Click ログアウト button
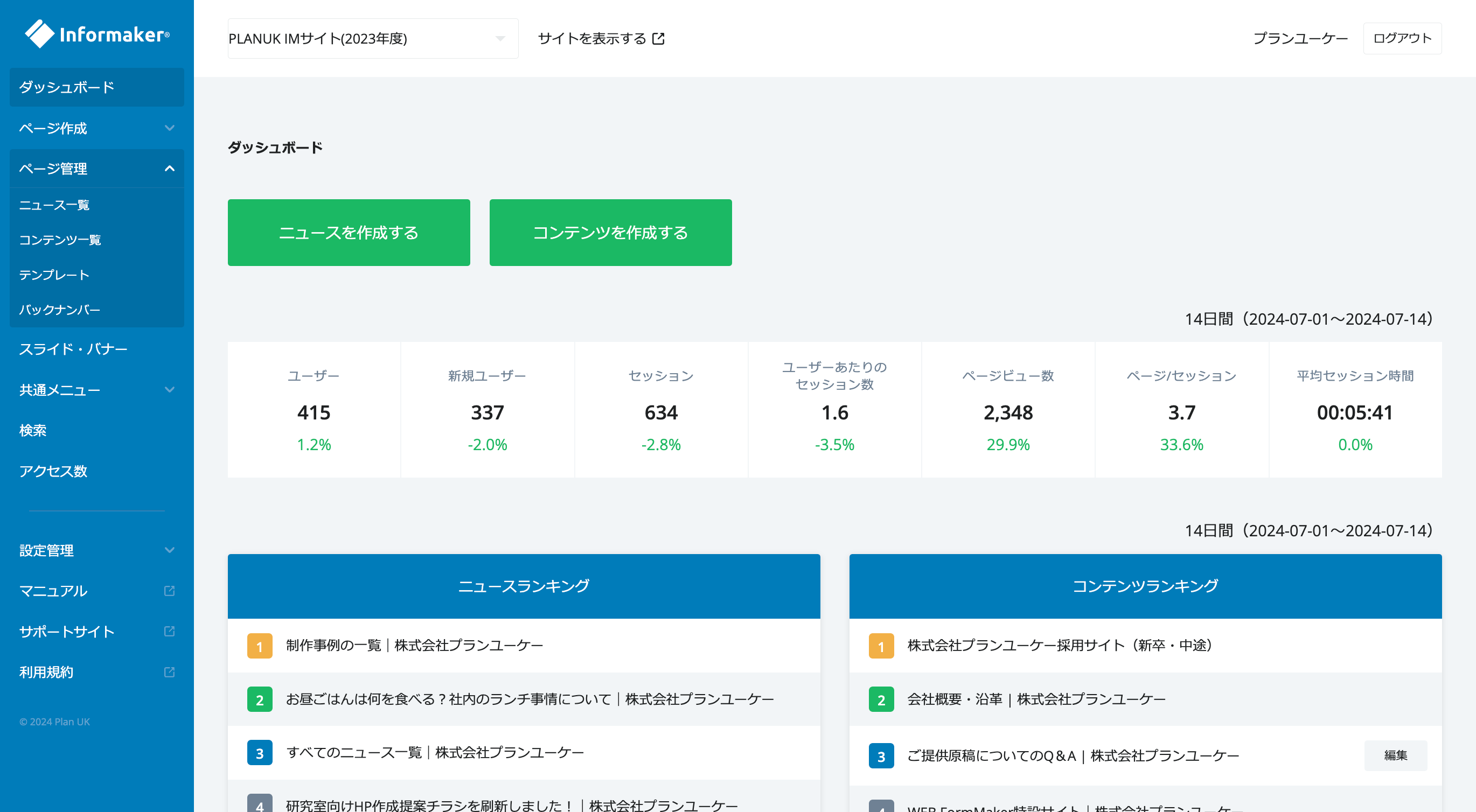The image size is (1476, 812). (1402, 38)
